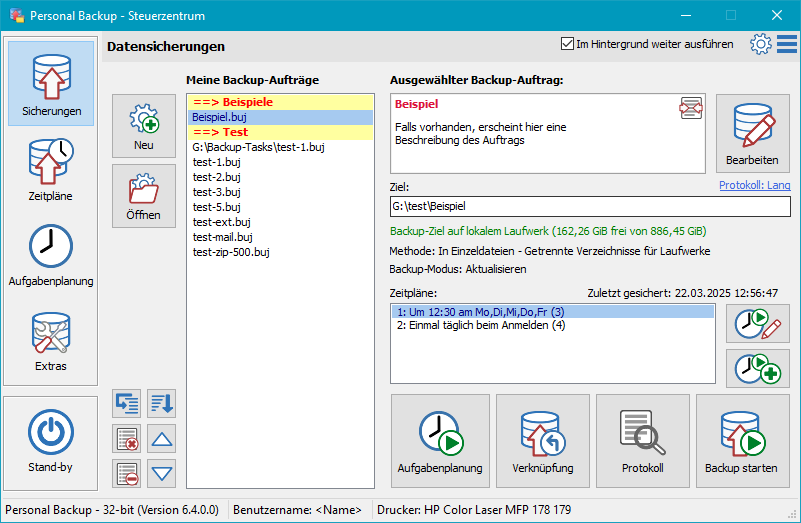Screen dimensions: 801x523
Task: Select G:\Backup-Tasks\test-1.buj entry
Action: tap(280, 147)
